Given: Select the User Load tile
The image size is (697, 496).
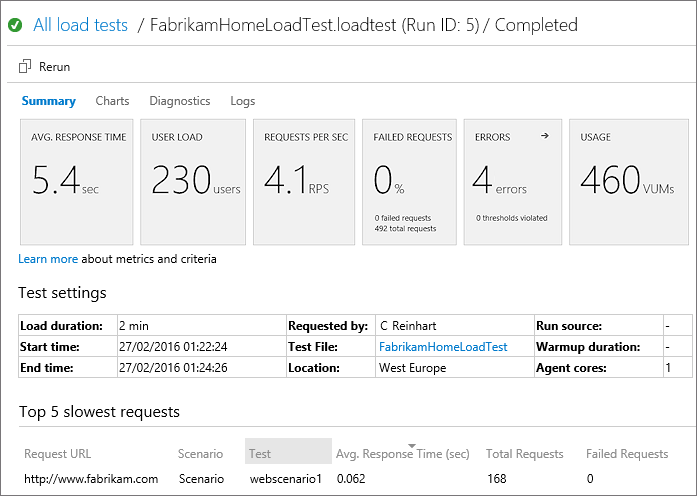Looking at the screenshot, I should point(193,181).
